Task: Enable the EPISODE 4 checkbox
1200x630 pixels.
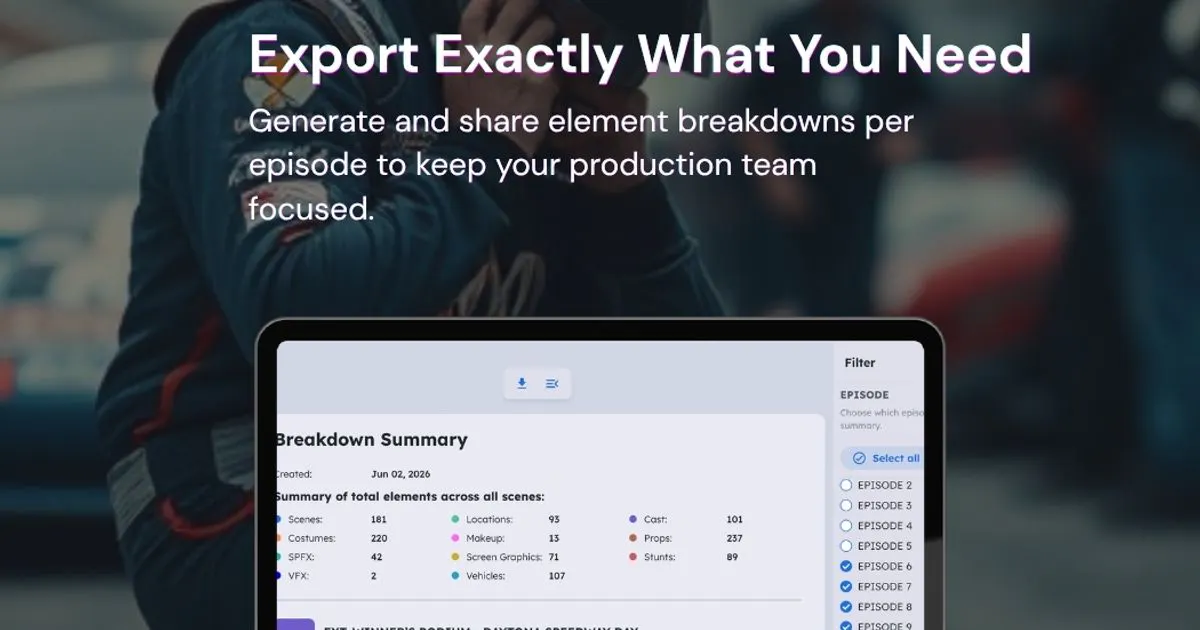Action: coord(846,526)
